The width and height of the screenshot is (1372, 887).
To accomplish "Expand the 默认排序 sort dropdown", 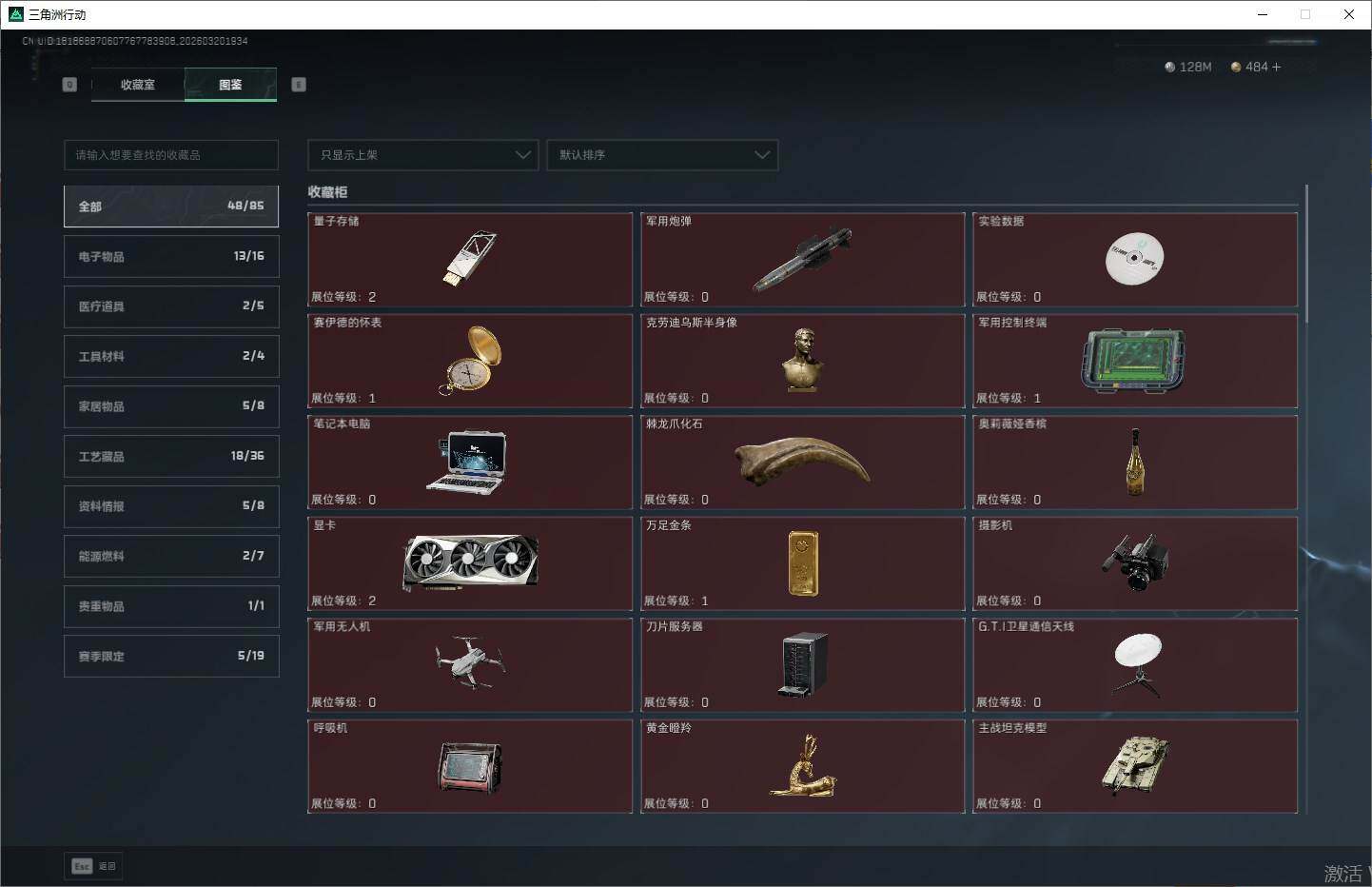I will (662, 155).
